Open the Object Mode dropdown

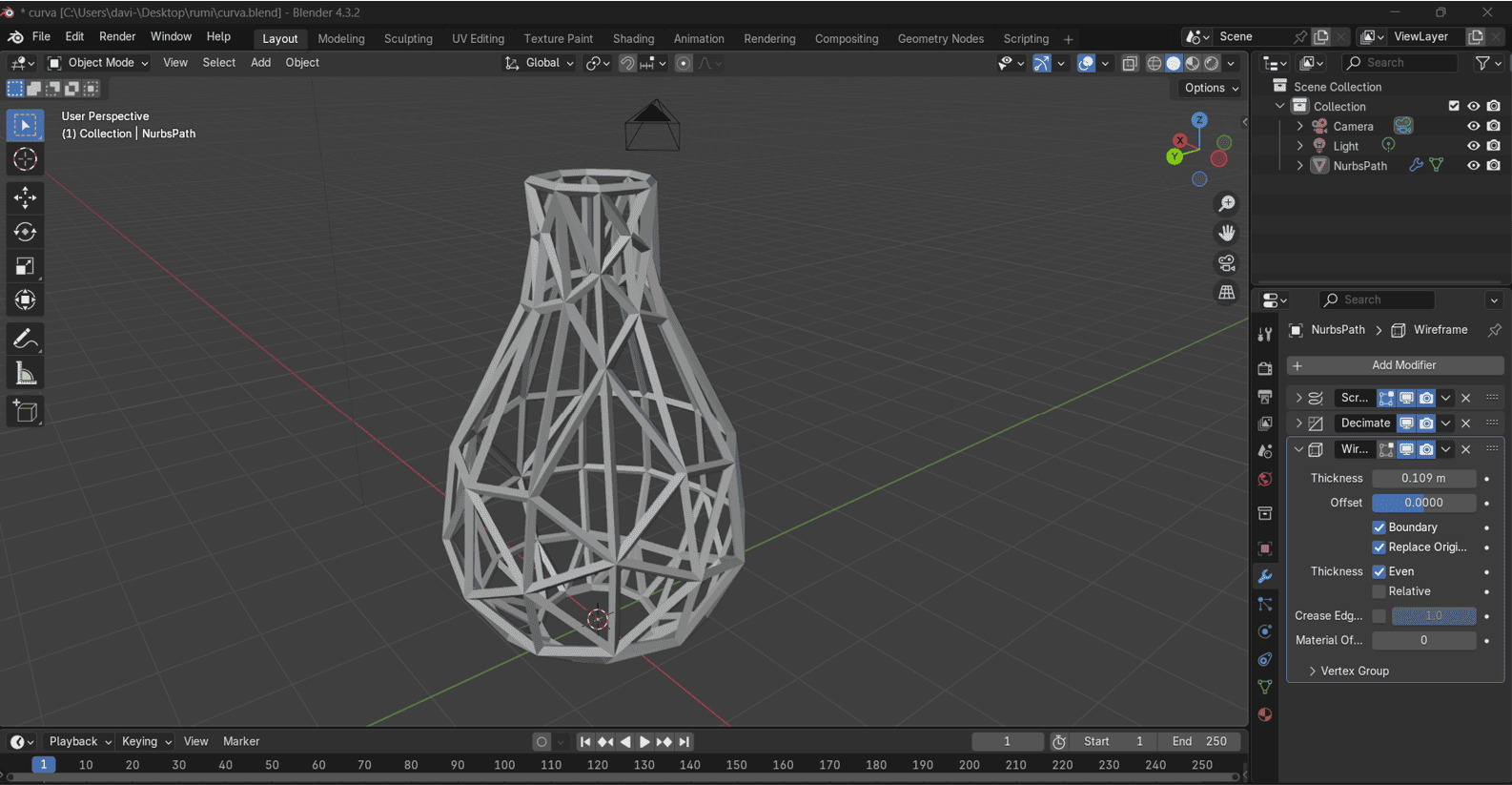[98, 63]
